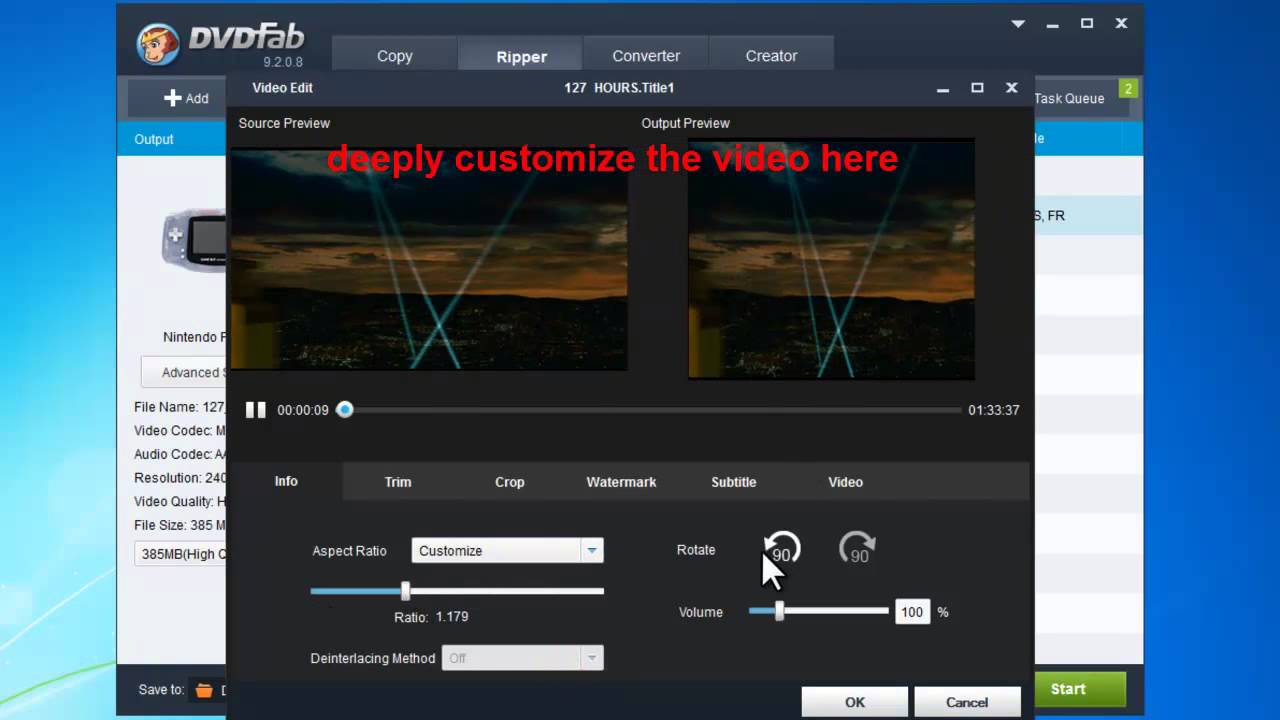Minimize the Video Edit dialog
Screen dimensions: 1280x720
coord(943,89)
